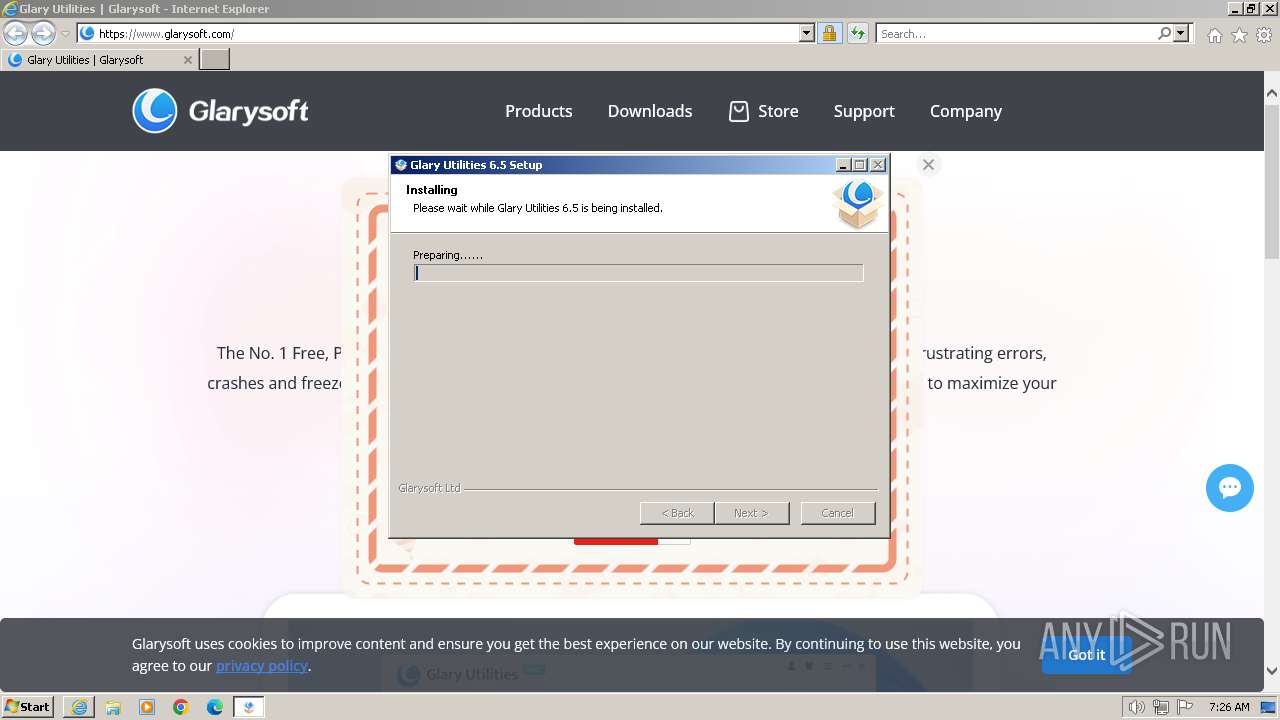Click the browser Home icon
Viewport: 1280px width, 720px height.
point(1214,35)
